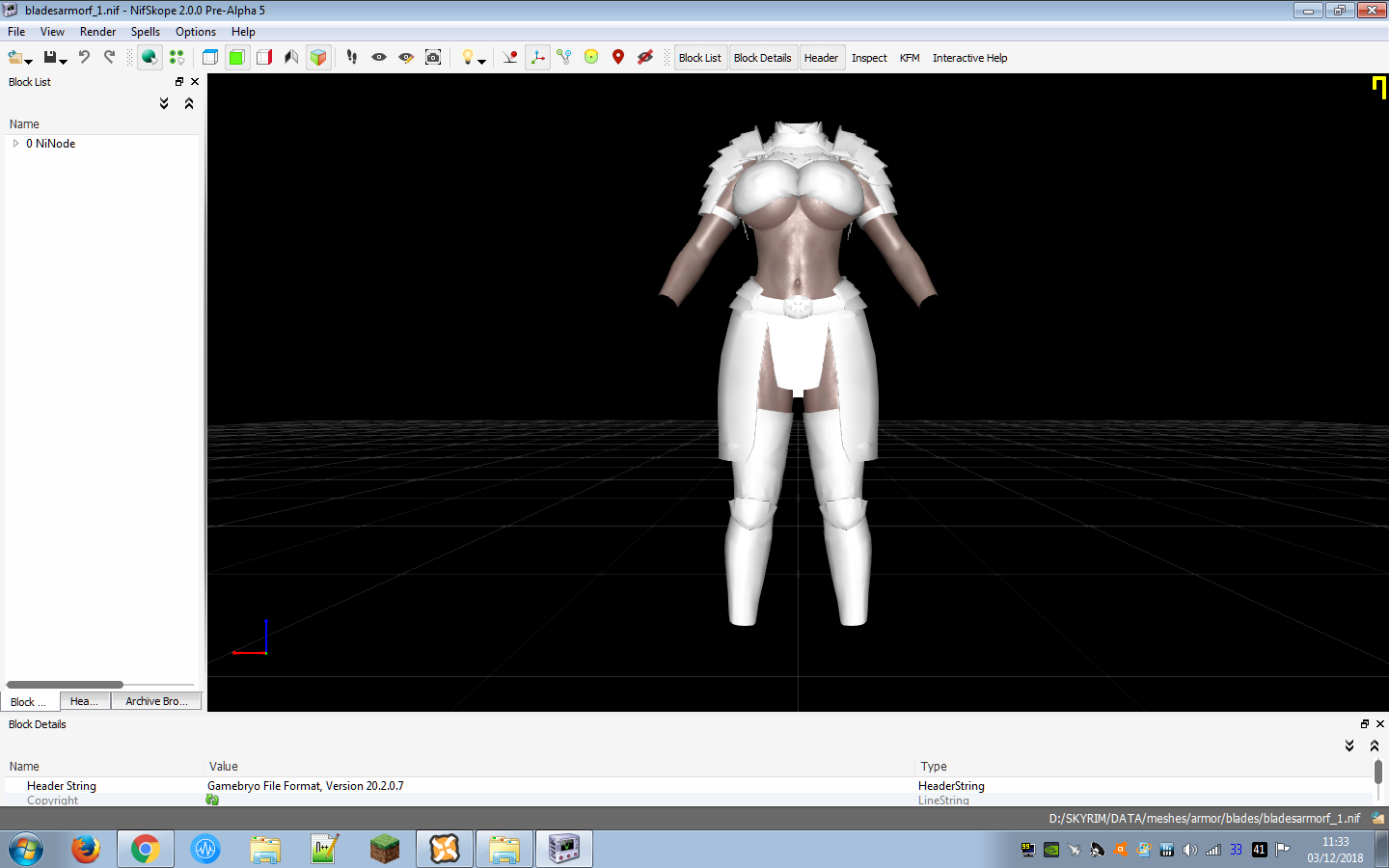1389x868 pixels.
Task: Float the Block List panel
Action: tap(179, 82)
